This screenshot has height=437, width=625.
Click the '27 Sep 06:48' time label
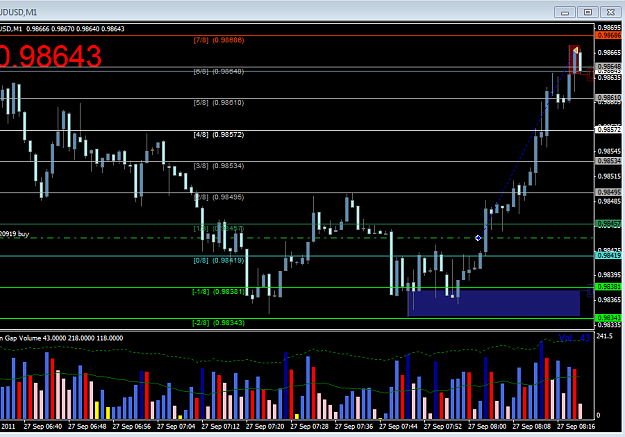pos(87,426)
